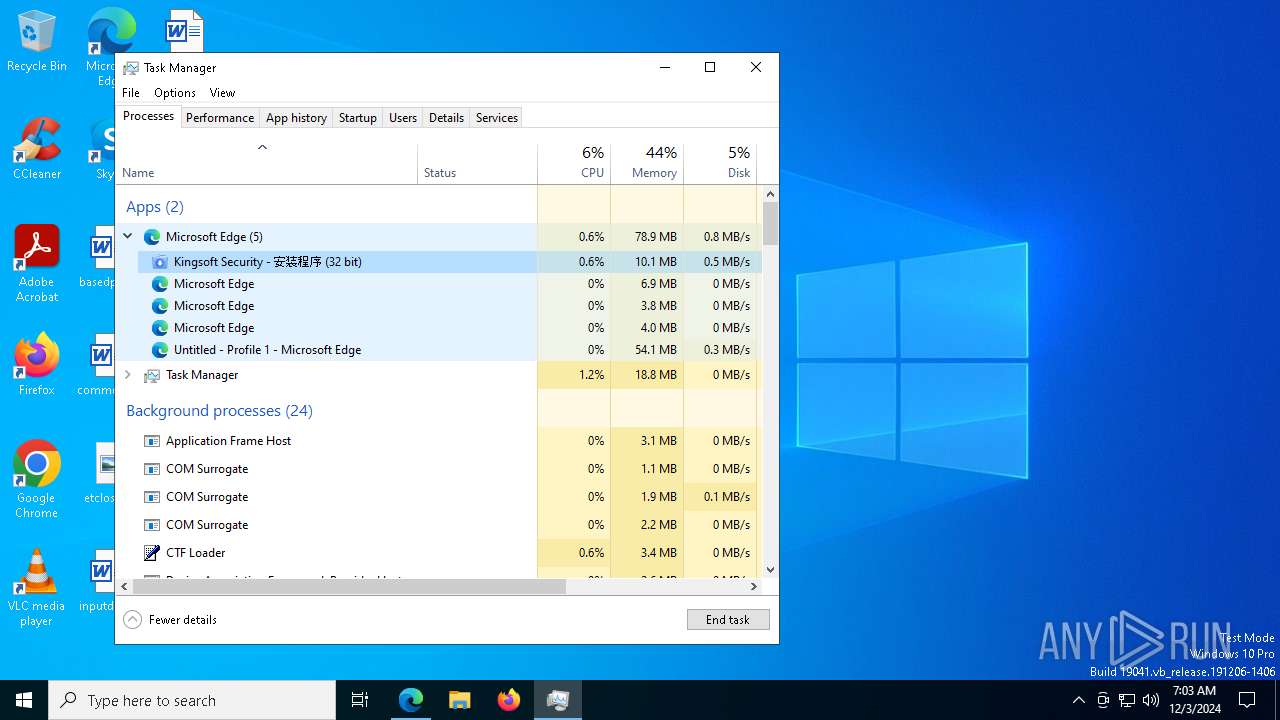This screenshot has width=1280, height=720.
Task: Open the Recycle Bin desktop icon
Action: pyautogui.click(x=37, y=42)
